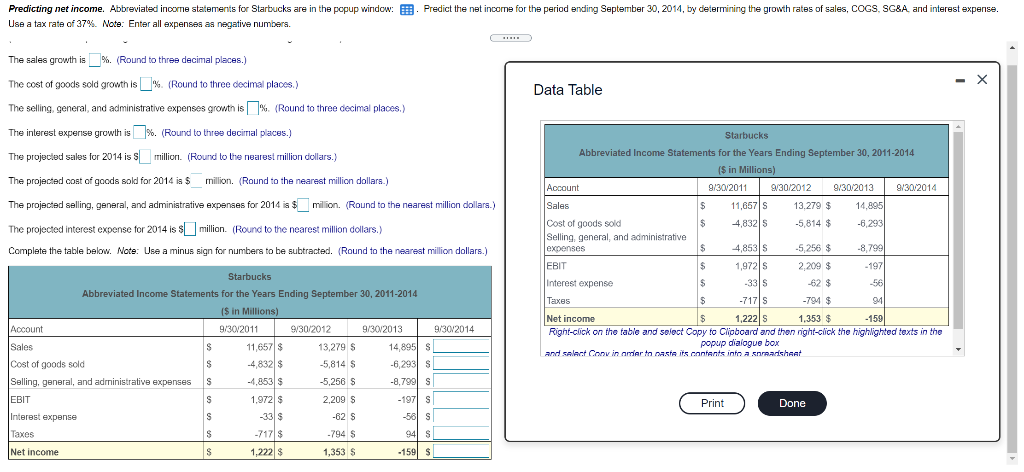Click the projected 2014 sales input
Screen dimensions: 1024x472
[x=146, y=157]
